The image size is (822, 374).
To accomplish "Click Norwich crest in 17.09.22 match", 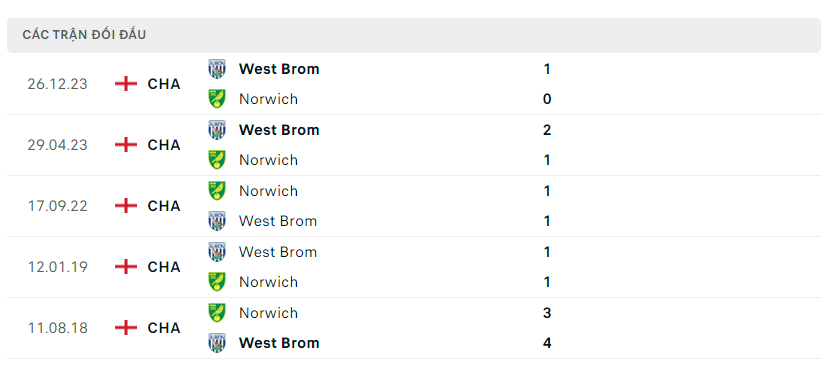I will 217,191.
